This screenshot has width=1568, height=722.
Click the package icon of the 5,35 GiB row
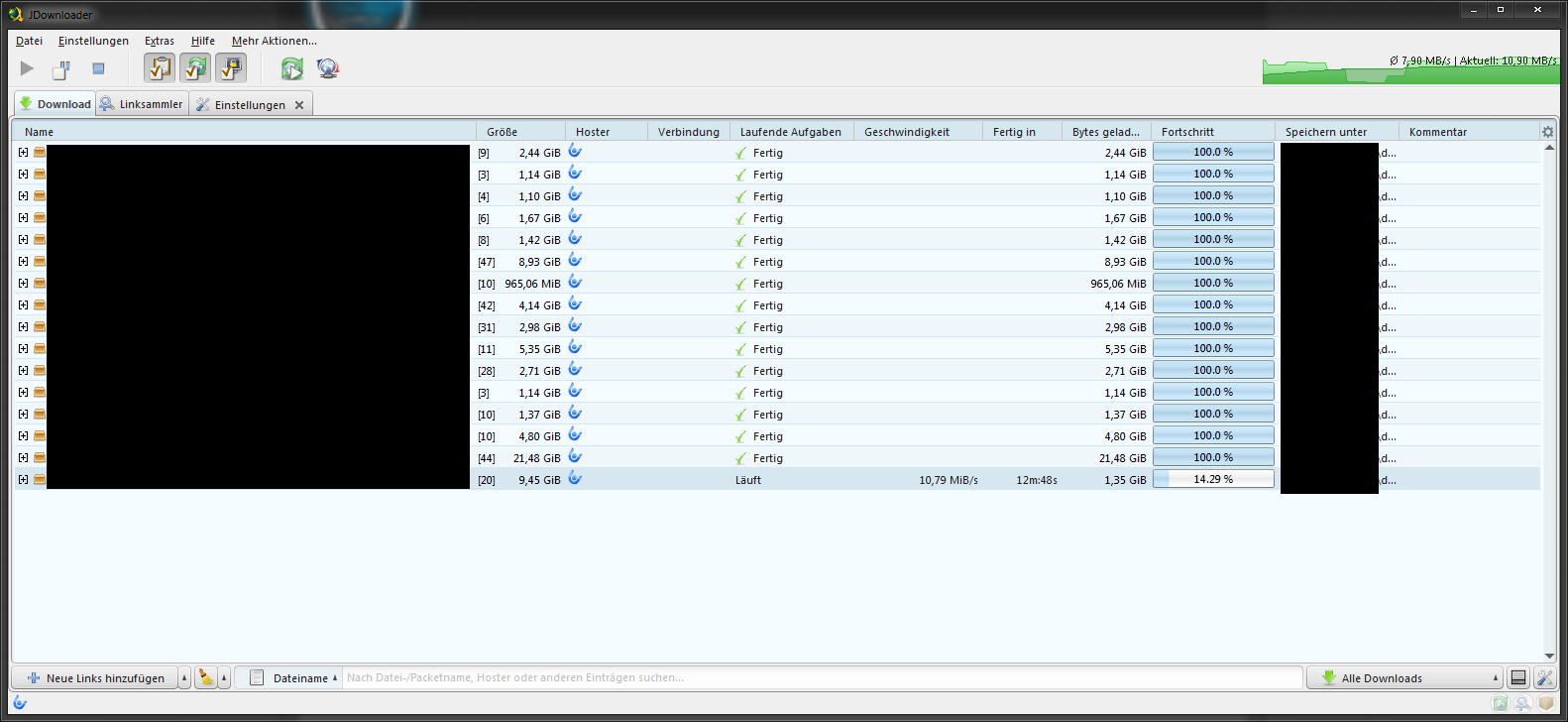pos(40,349)
